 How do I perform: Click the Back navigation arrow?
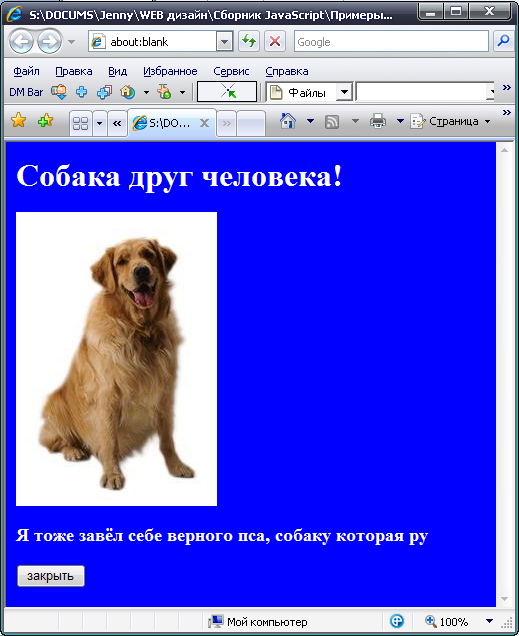click(x=21, y=41)
